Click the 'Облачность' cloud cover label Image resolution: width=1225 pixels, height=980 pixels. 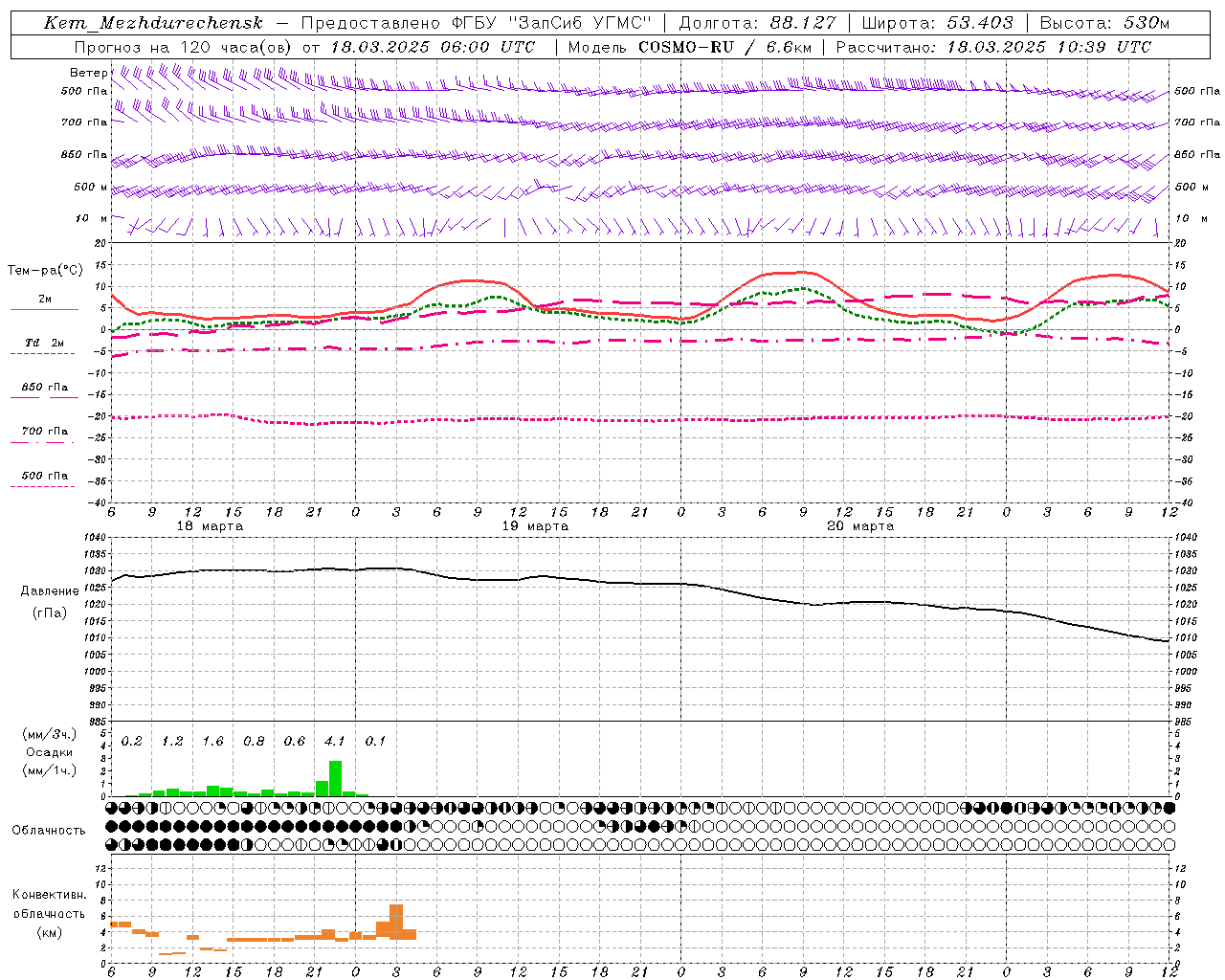point(49,830)
